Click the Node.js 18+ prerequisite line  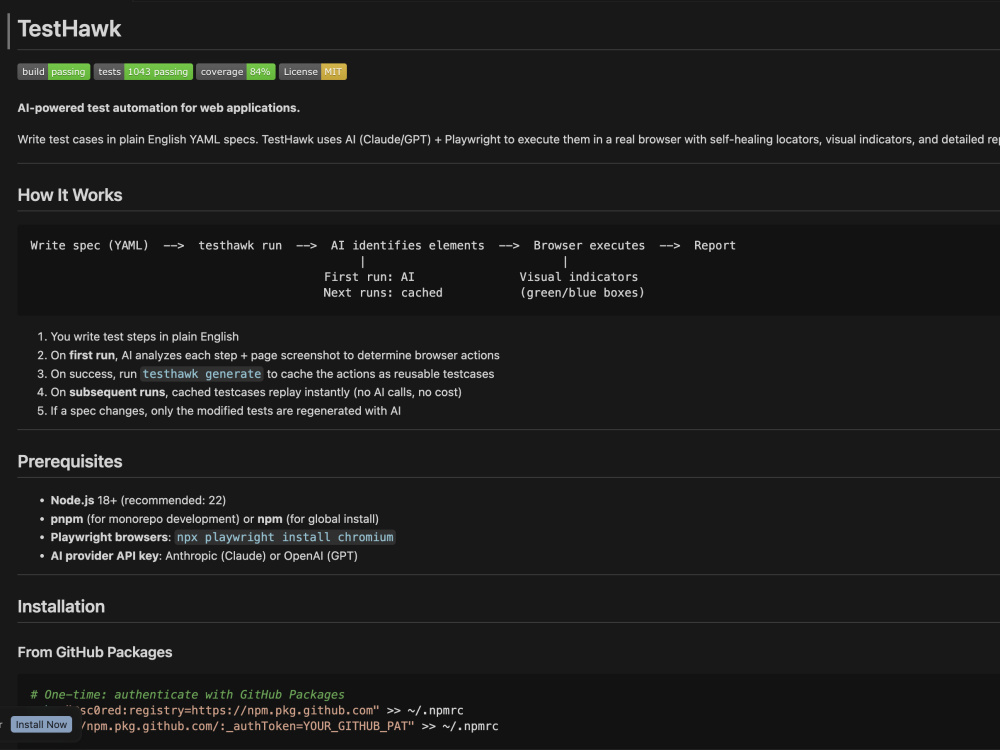pos(138,500)
